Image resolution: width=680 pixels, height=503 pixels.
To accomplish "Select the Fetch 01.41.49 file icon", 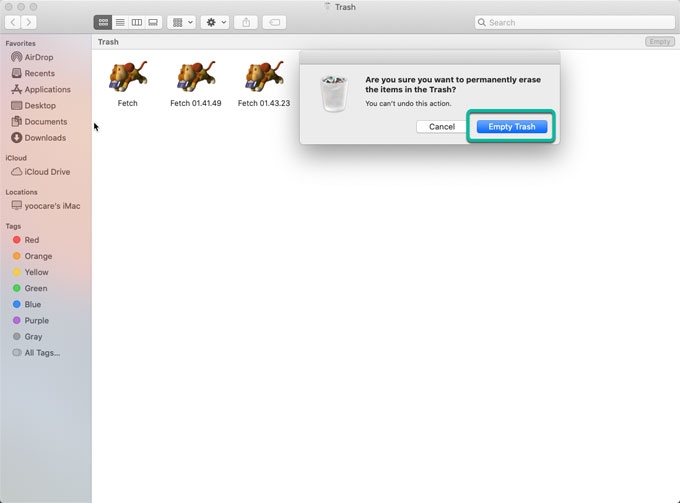I will pos(194,80).
